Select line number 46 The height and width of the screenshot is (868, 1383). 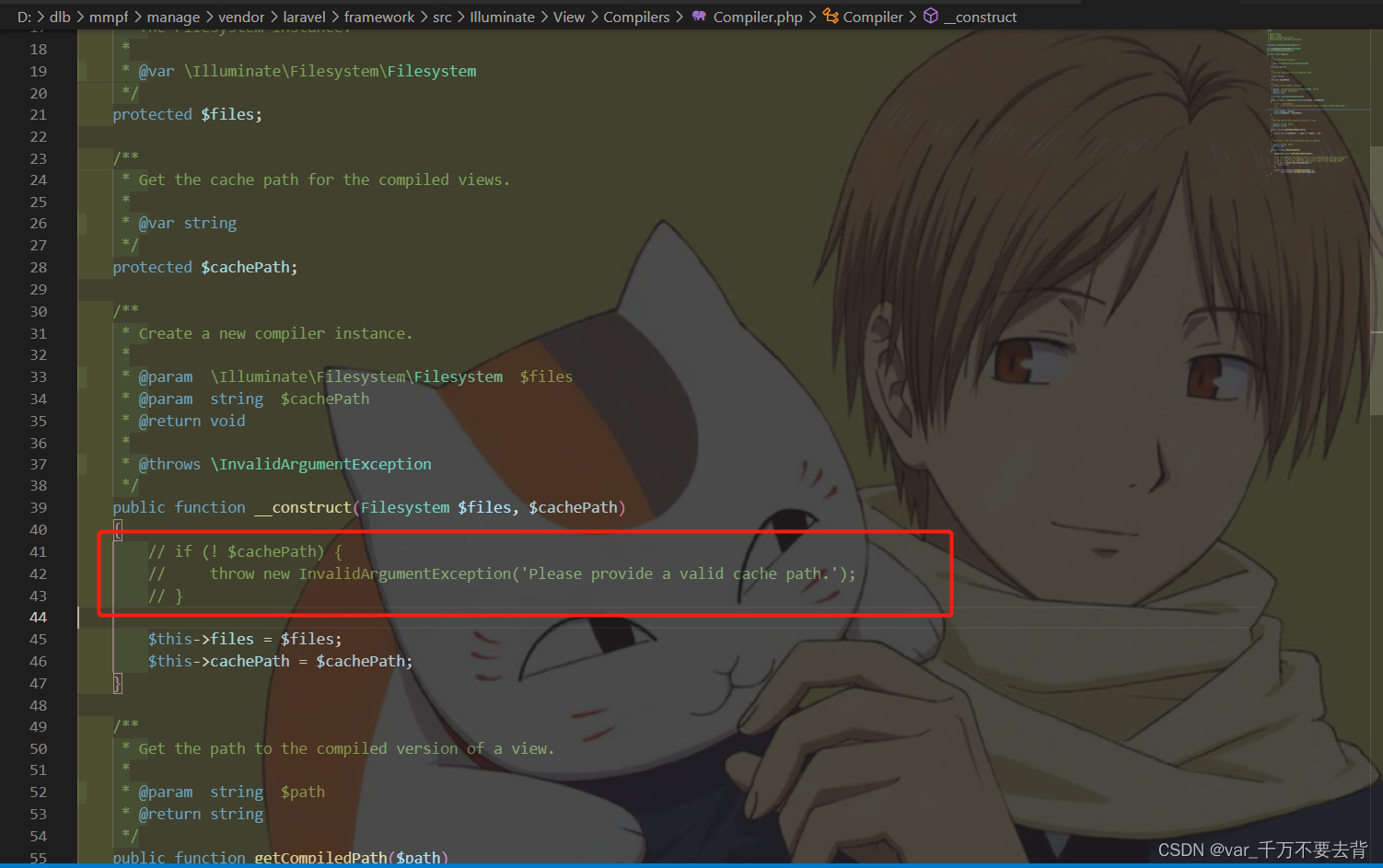pos(38,662)
